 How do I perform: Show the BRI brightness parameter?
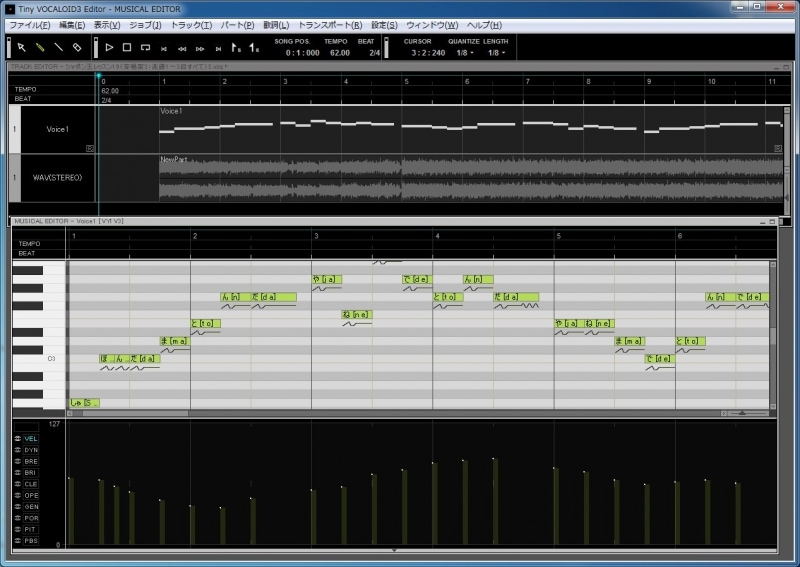tap(31, 473)
